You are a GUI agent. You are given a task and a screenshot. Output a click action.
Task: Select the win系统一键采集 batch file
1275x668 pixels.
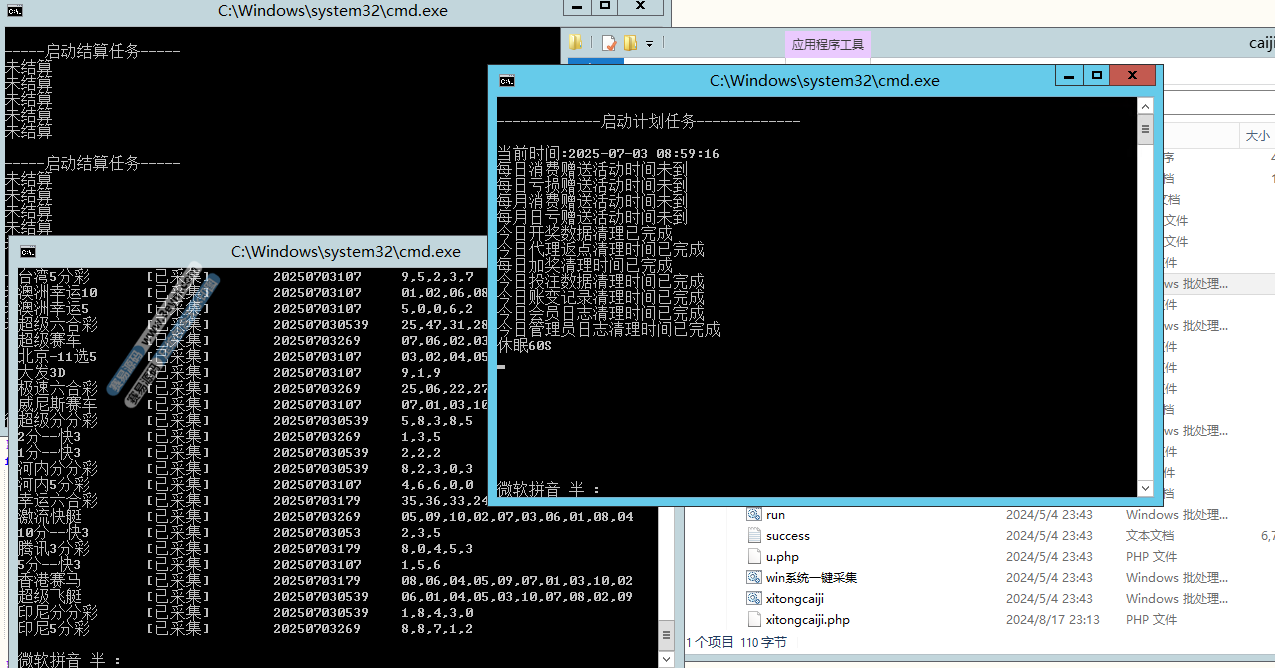pos(810,578)
